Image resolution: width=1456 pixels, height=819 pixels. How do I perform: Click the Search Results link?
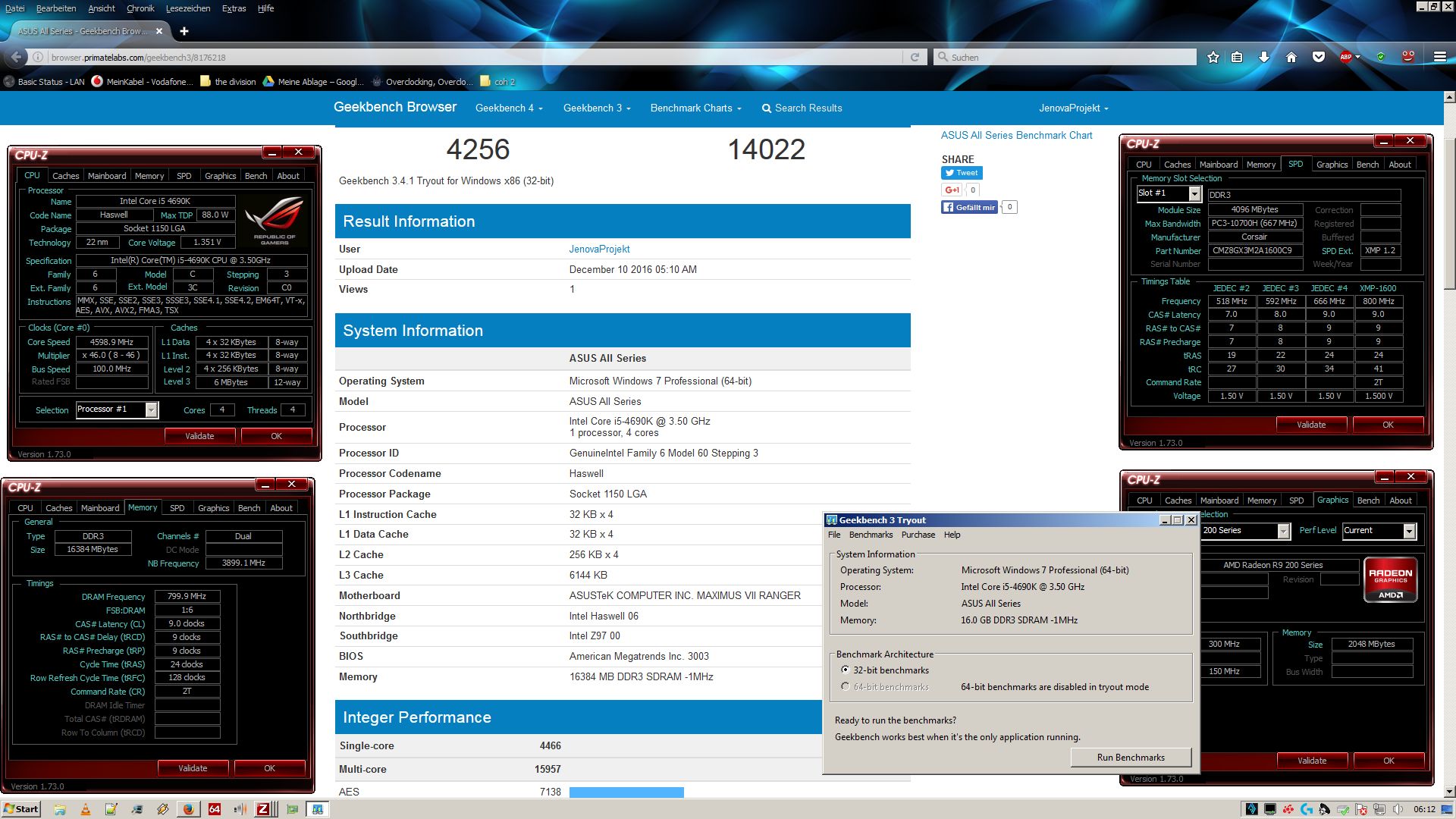pos(802,108)
